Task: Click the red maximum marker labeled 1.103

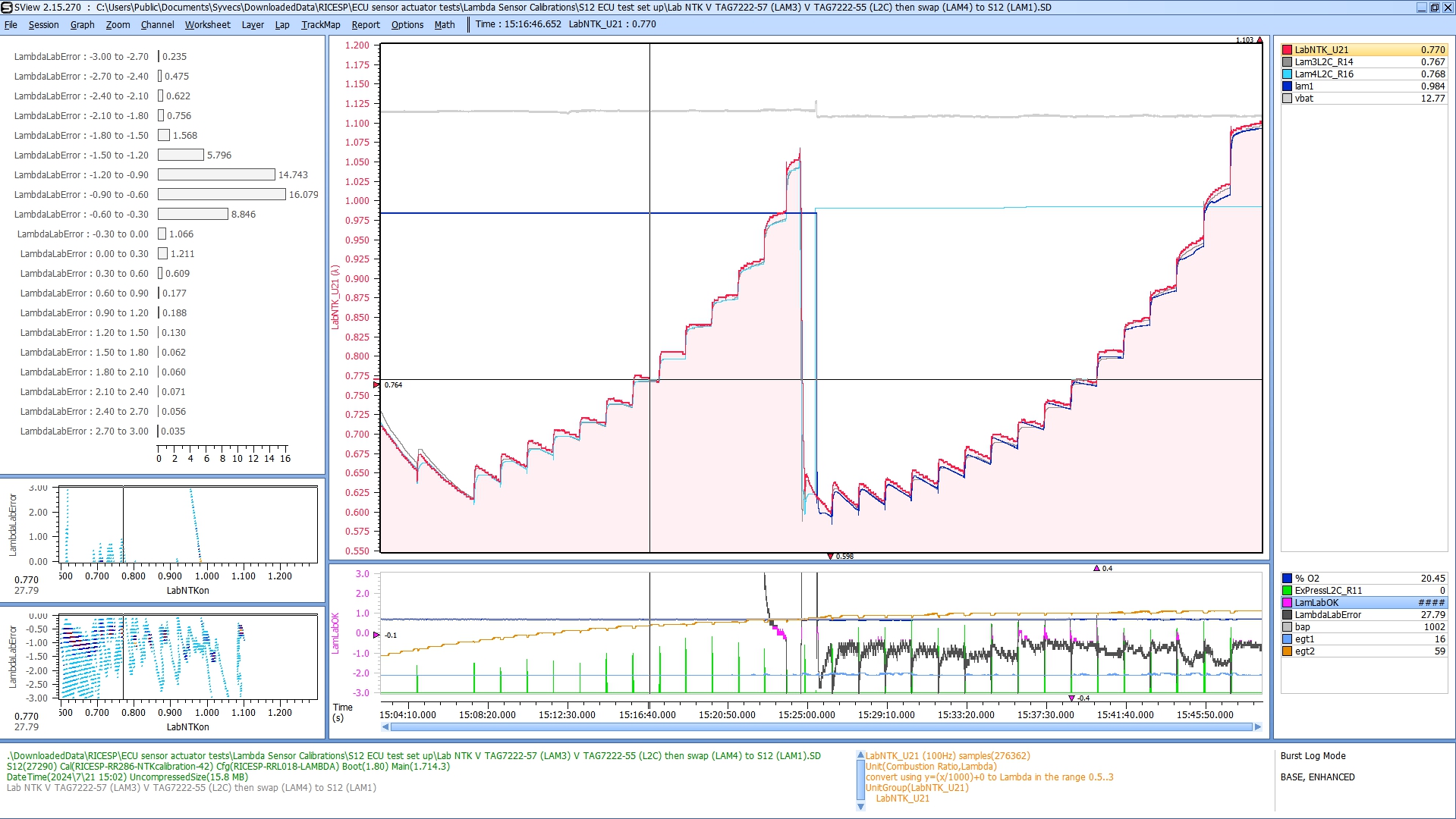Action: tap(1259, 40)
